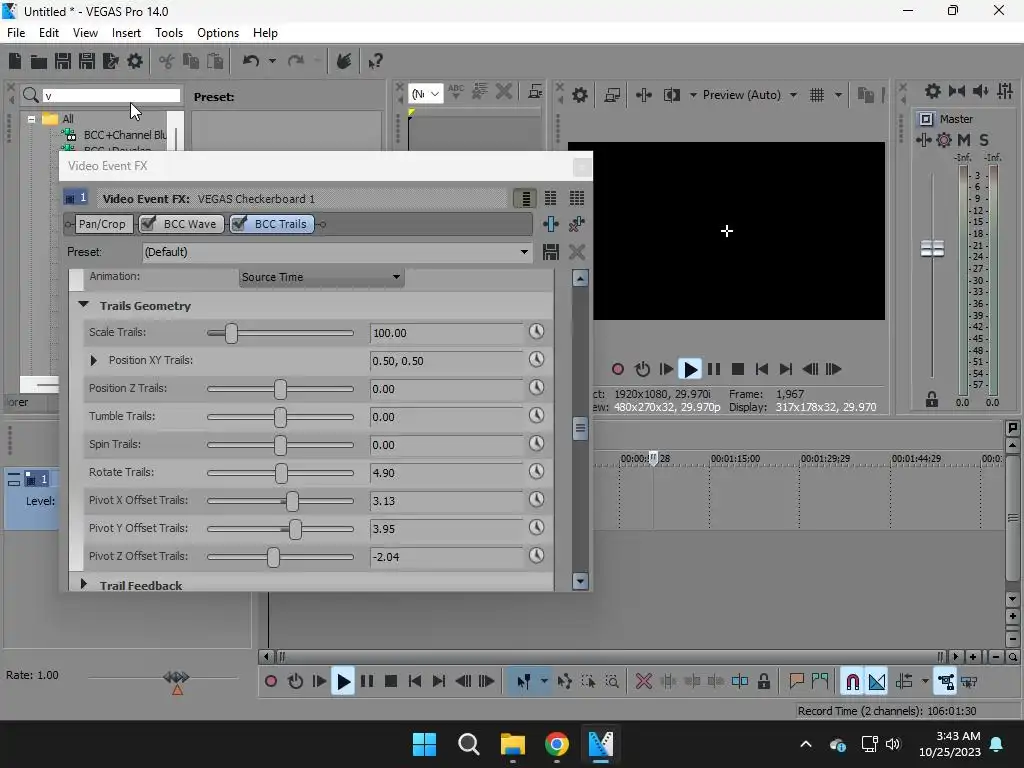Viewport: 1024px width, 768px height.
Task: Start playback in the preview window
Action: point(690,370)
